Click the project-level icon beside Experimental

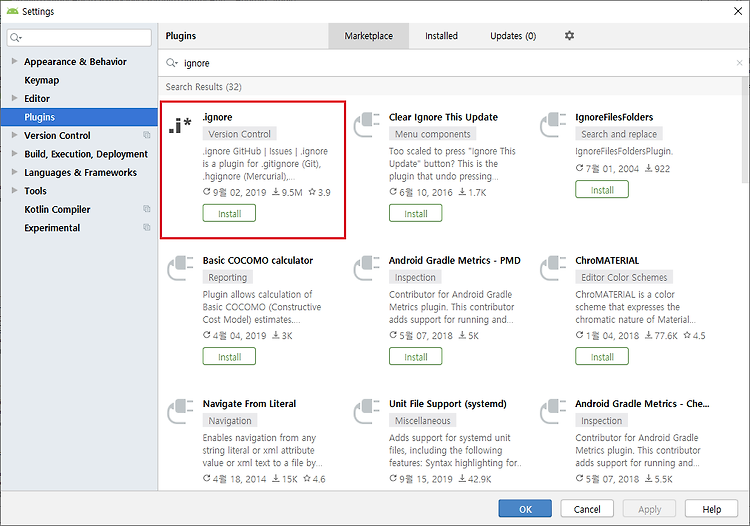point(147,228)
